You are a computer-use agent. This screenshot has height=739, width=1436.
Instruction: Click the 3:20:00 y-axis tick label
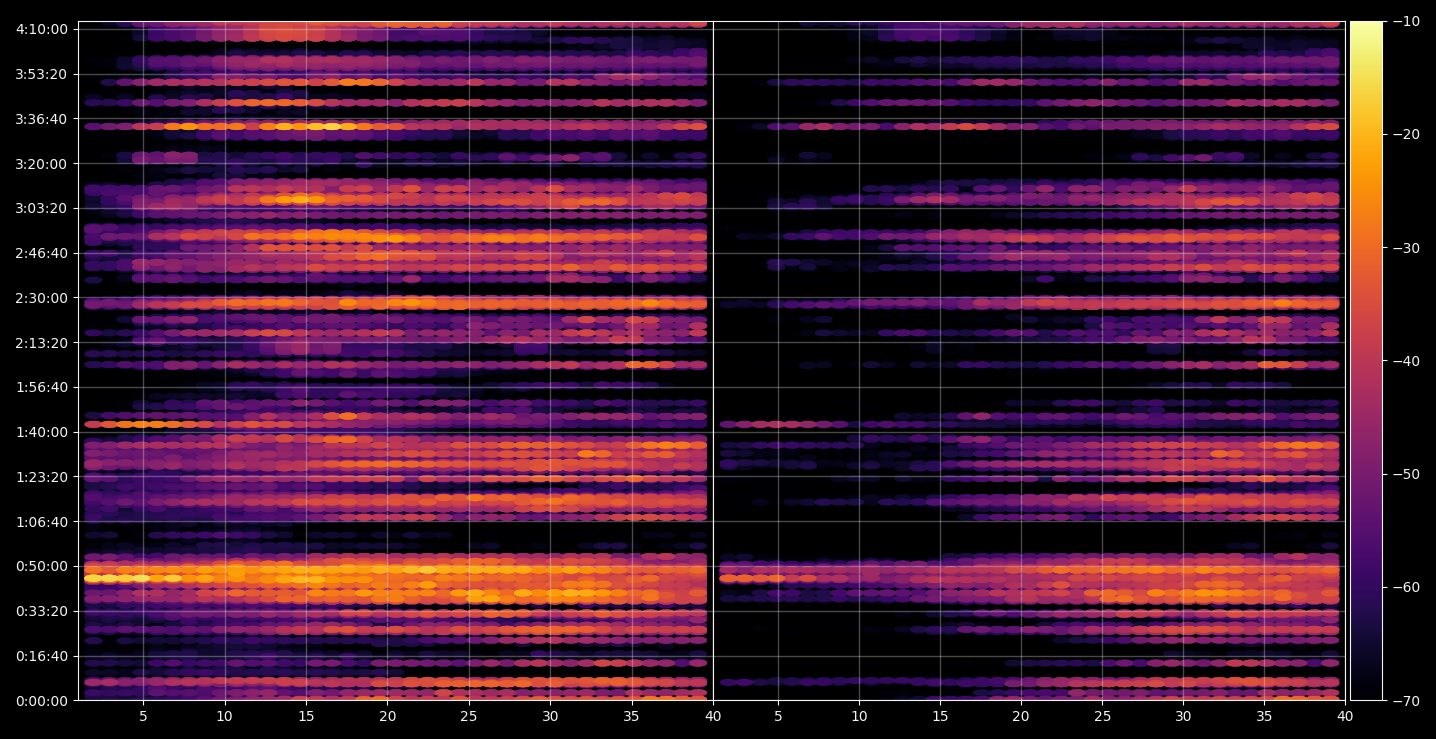(42, 163)
